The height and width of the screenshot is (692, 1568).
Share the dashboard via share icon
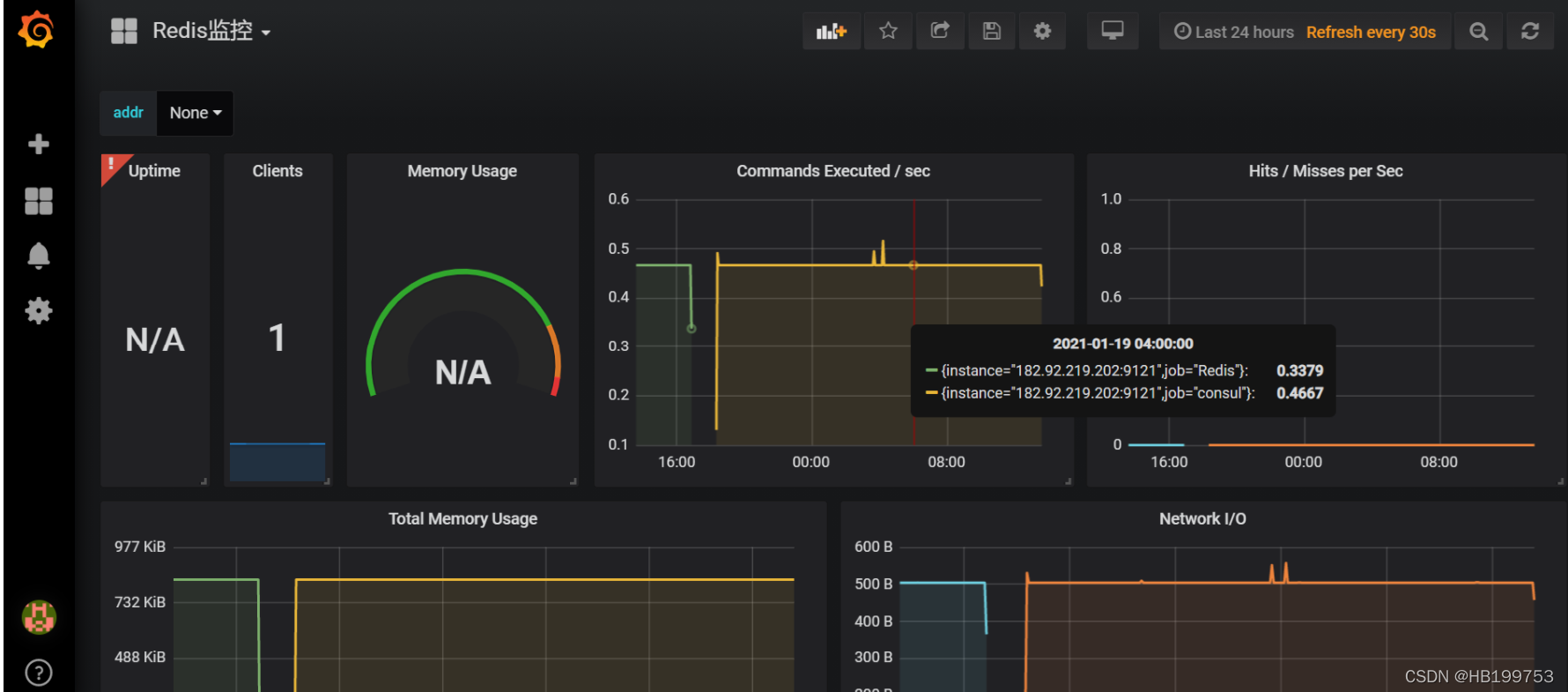point(940,32)
